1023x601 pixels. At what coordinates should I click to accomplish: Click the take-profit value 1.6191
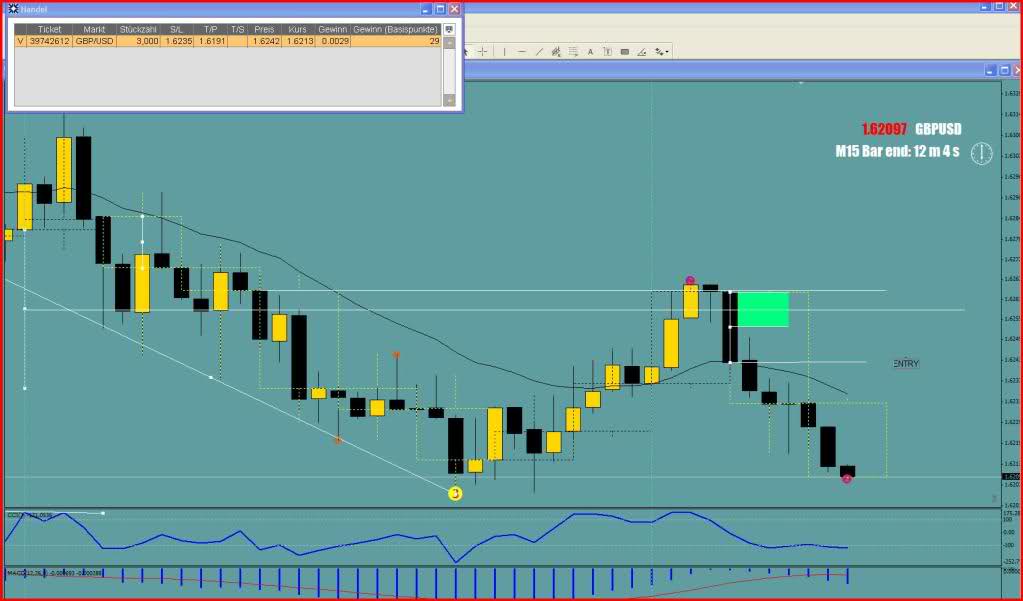pyautogui.click(x=211, y=40)
